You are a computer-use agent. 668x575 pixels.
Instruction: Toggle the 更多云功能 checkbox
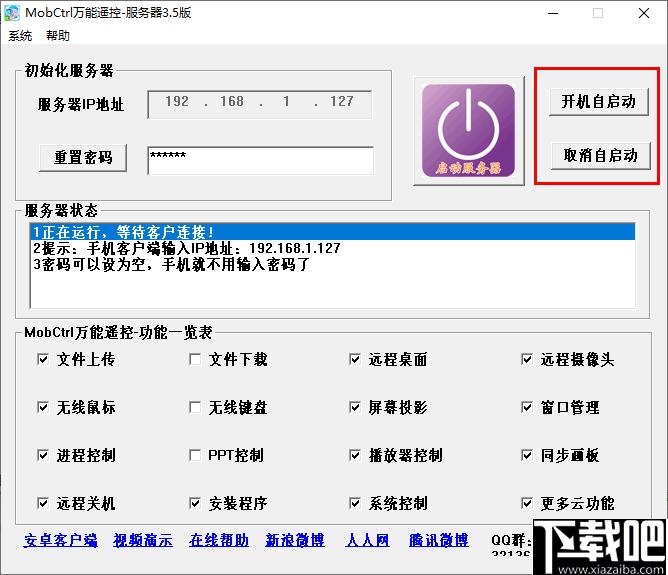527,503
